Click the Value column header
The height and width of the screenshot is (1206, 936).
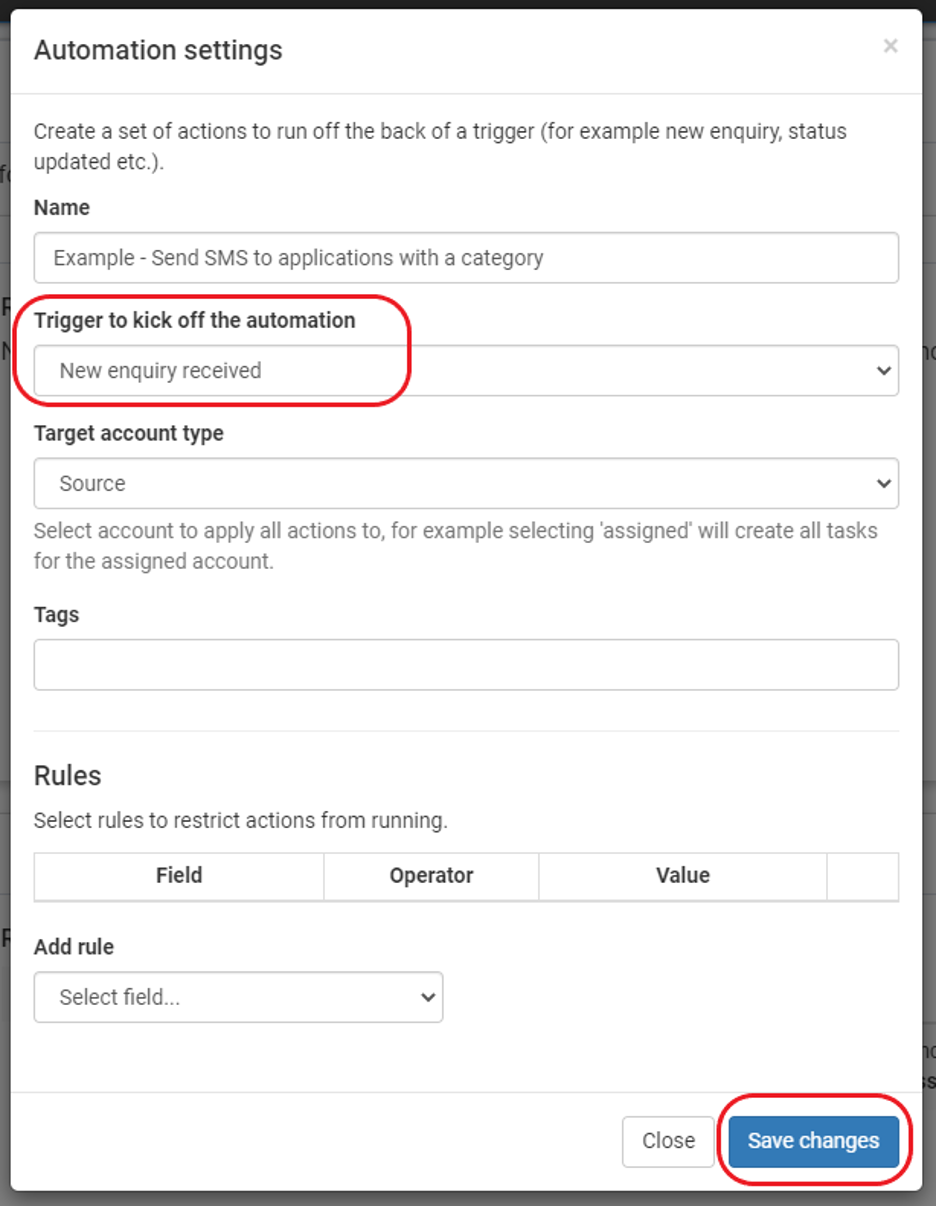coord(683,876)
